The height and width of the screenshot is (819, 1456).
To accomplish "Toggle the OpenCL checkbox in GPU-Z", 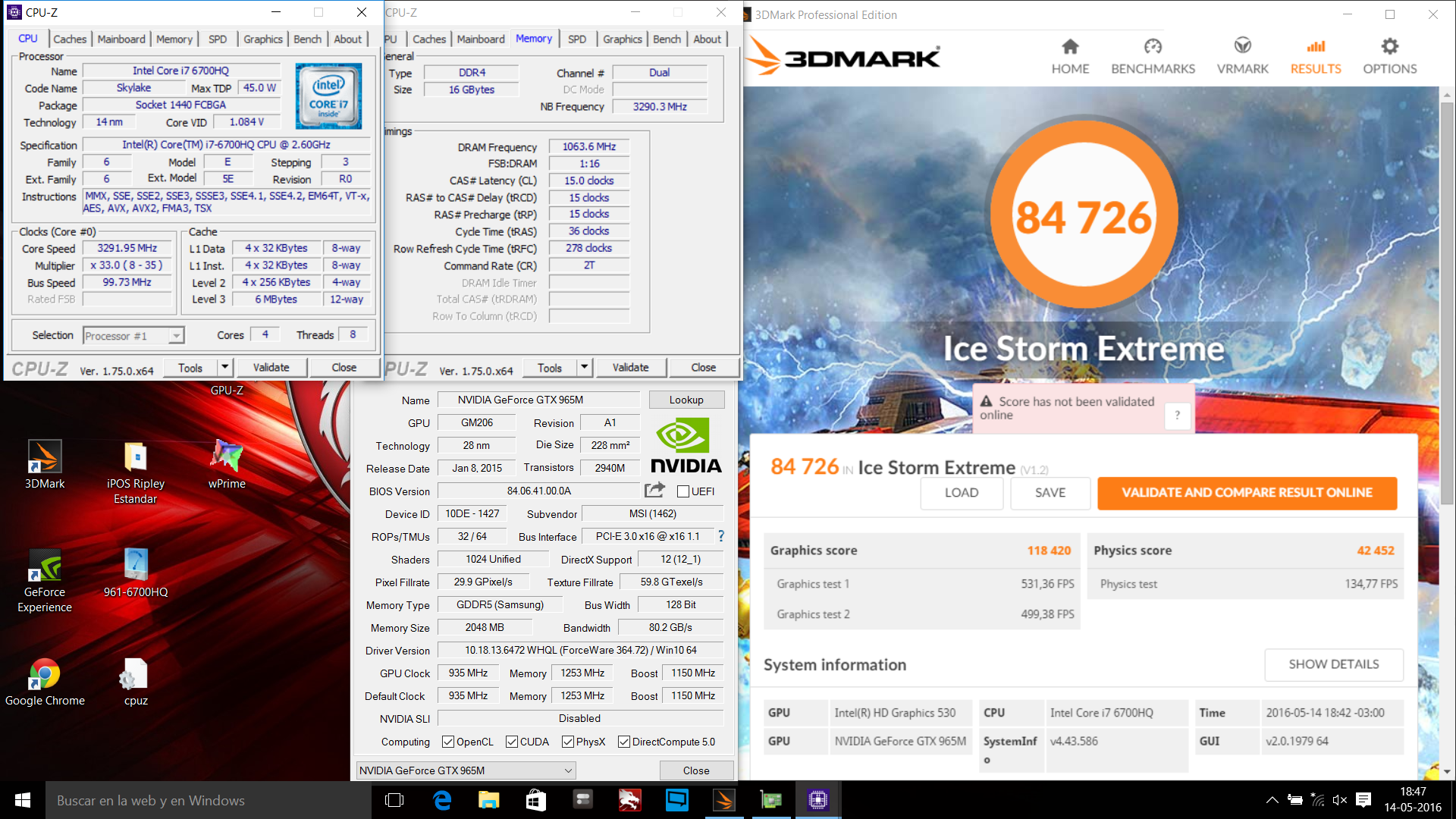I will coord(448,742).
